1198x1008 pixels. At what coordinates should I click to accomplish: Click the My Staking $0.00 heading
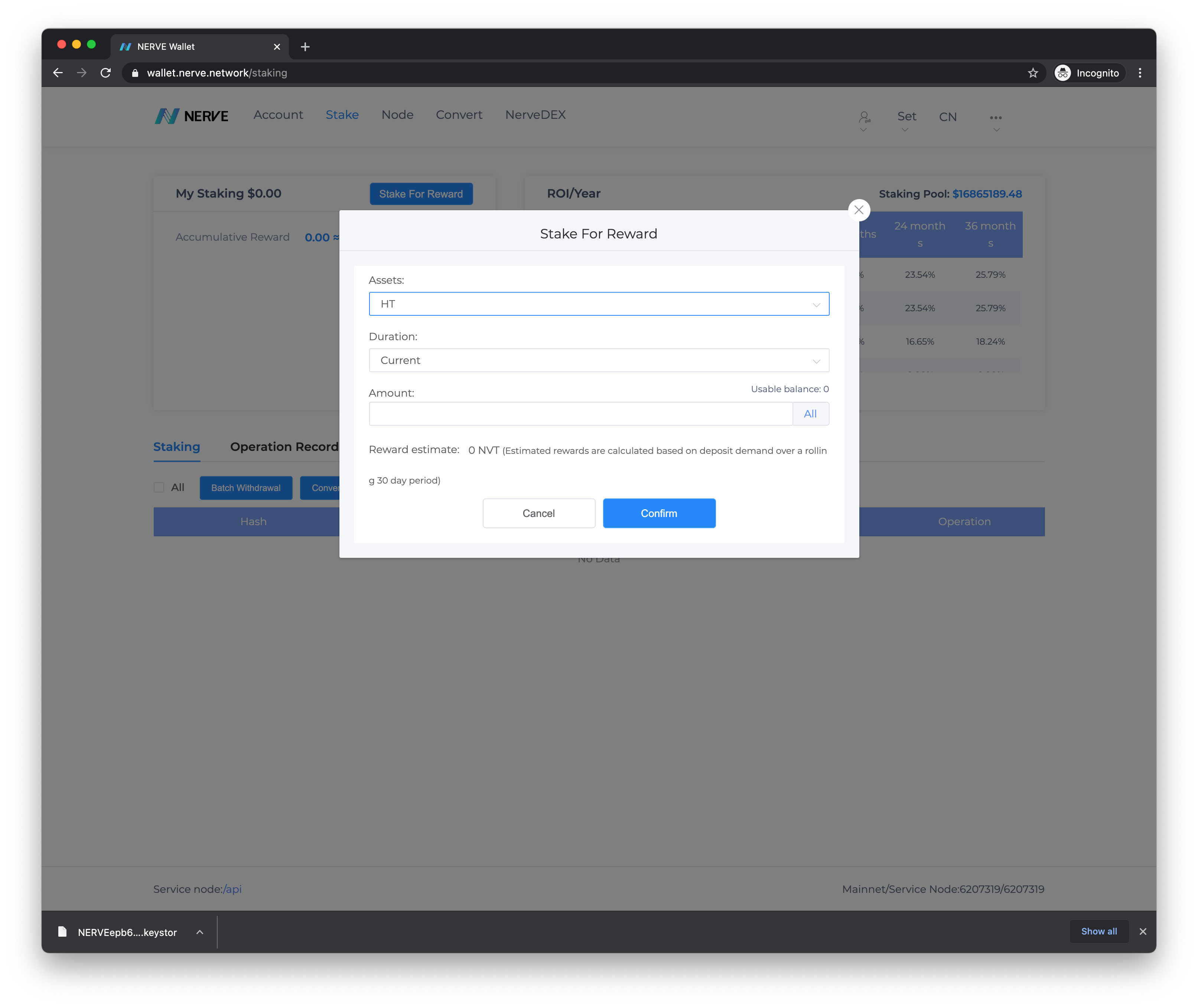[x=228, y=194]
